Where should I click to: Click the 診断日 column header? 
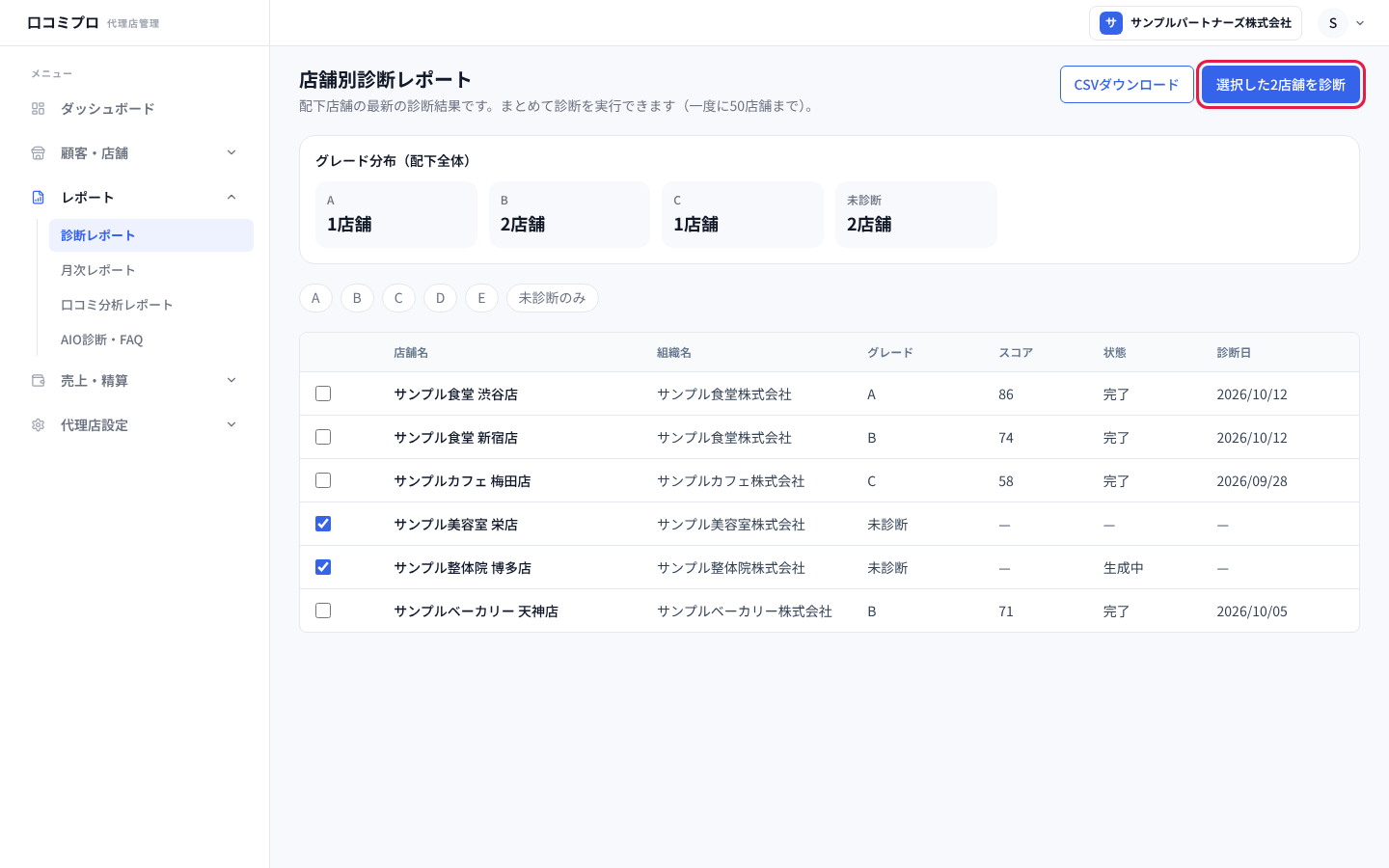pos(1234,353)
